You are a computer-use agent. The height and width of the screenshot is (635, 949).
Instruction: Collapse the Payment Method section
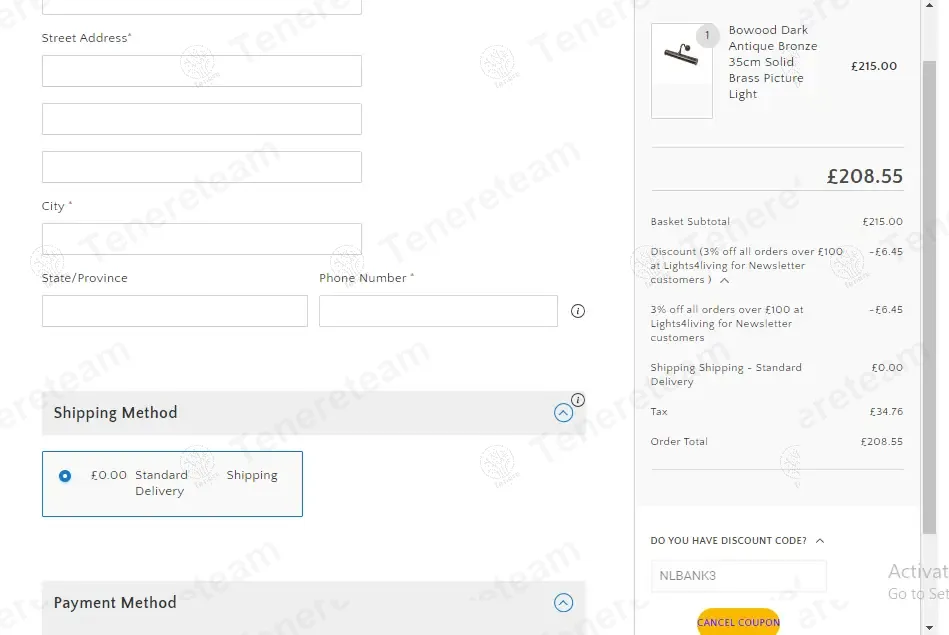click(563, 602)
